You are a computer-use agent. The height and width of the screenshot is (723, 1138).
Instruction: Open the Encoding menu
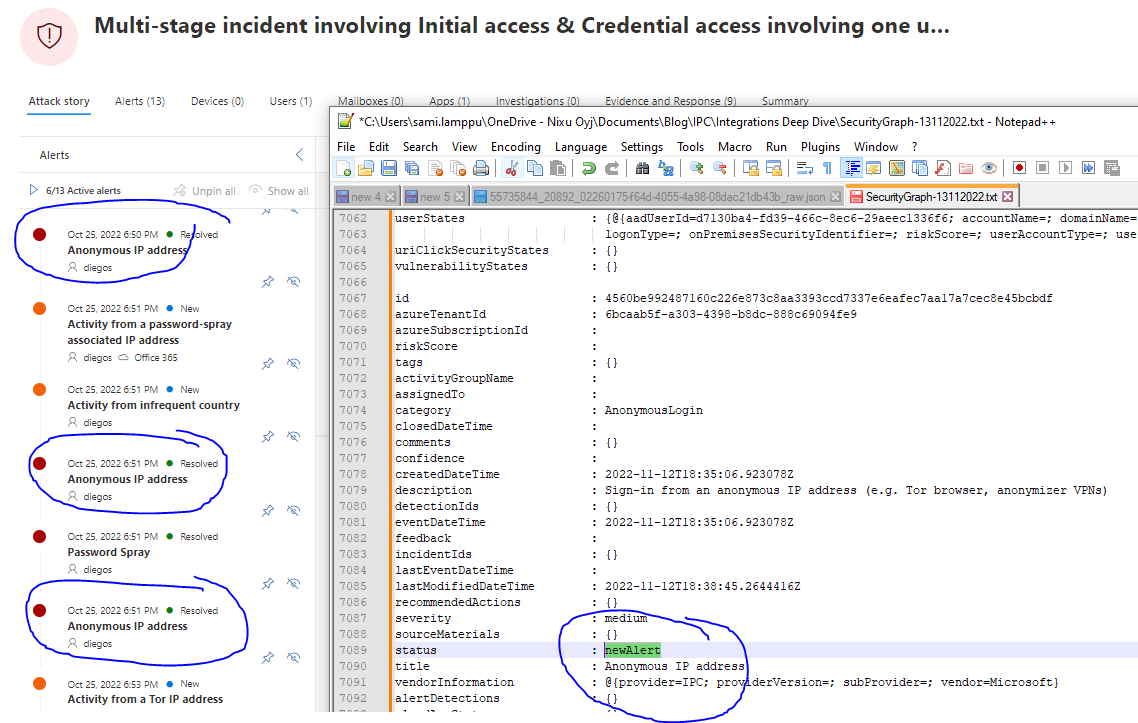click(x=516, y=146)
